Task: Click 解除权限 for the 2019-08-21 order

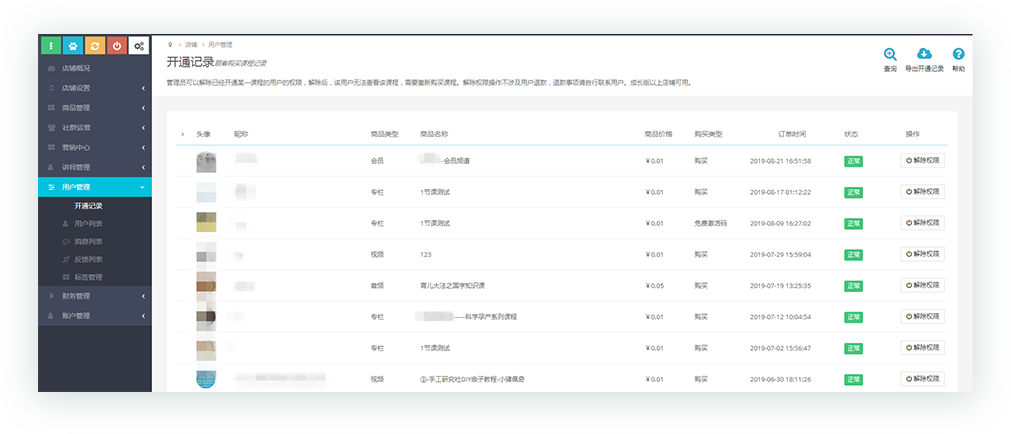Action: click(922, 160)
